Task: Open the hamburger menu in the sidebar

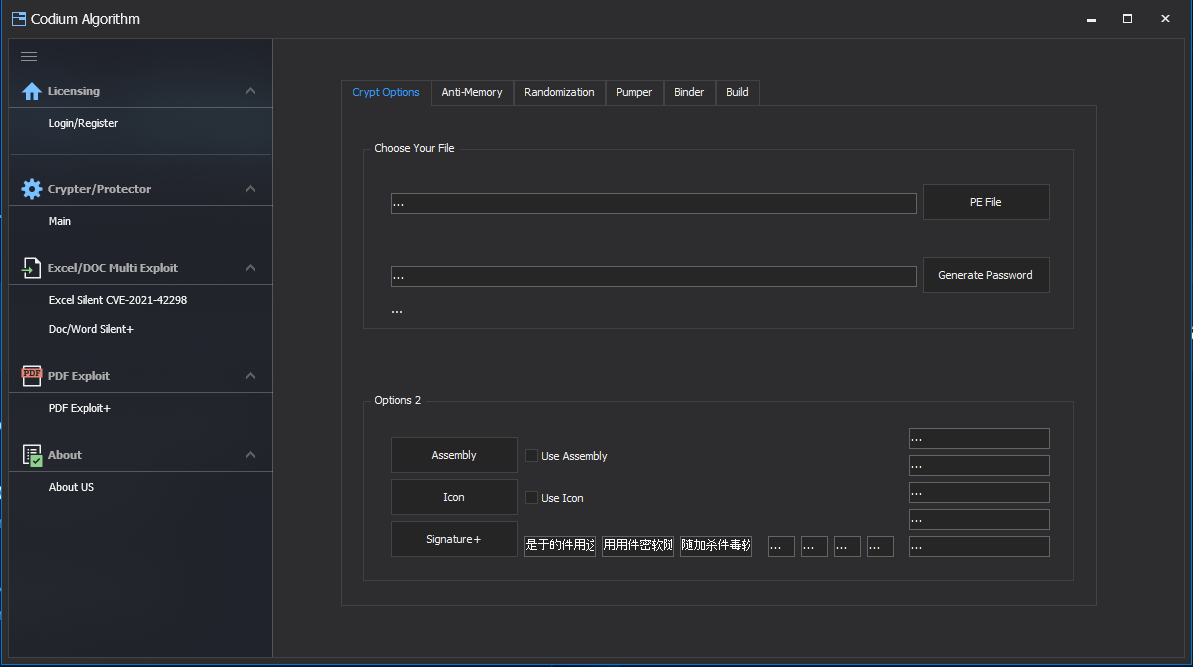Action: tap(29, 56)
